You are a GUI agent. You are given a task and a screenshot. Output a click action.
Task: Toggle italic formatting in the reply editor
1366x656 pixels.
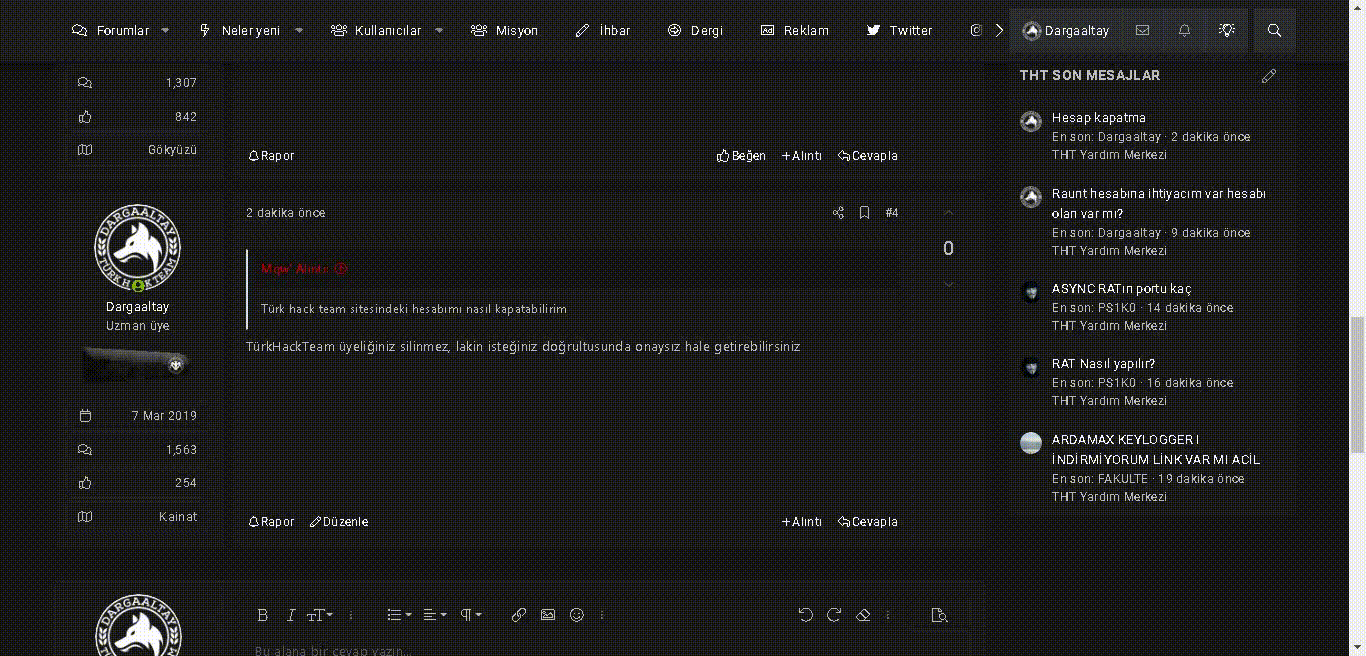(x=291, y=615)
